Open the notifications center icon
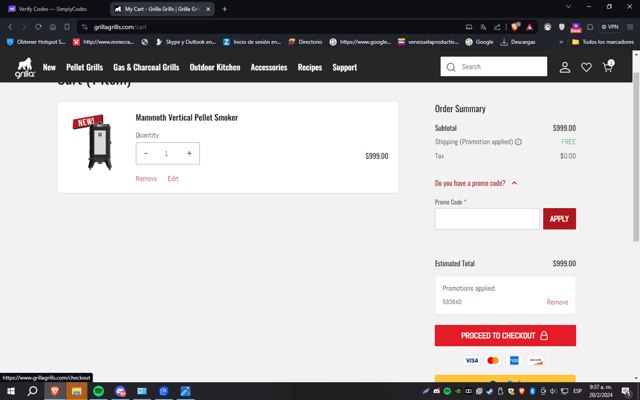 [x=627, y=392]
